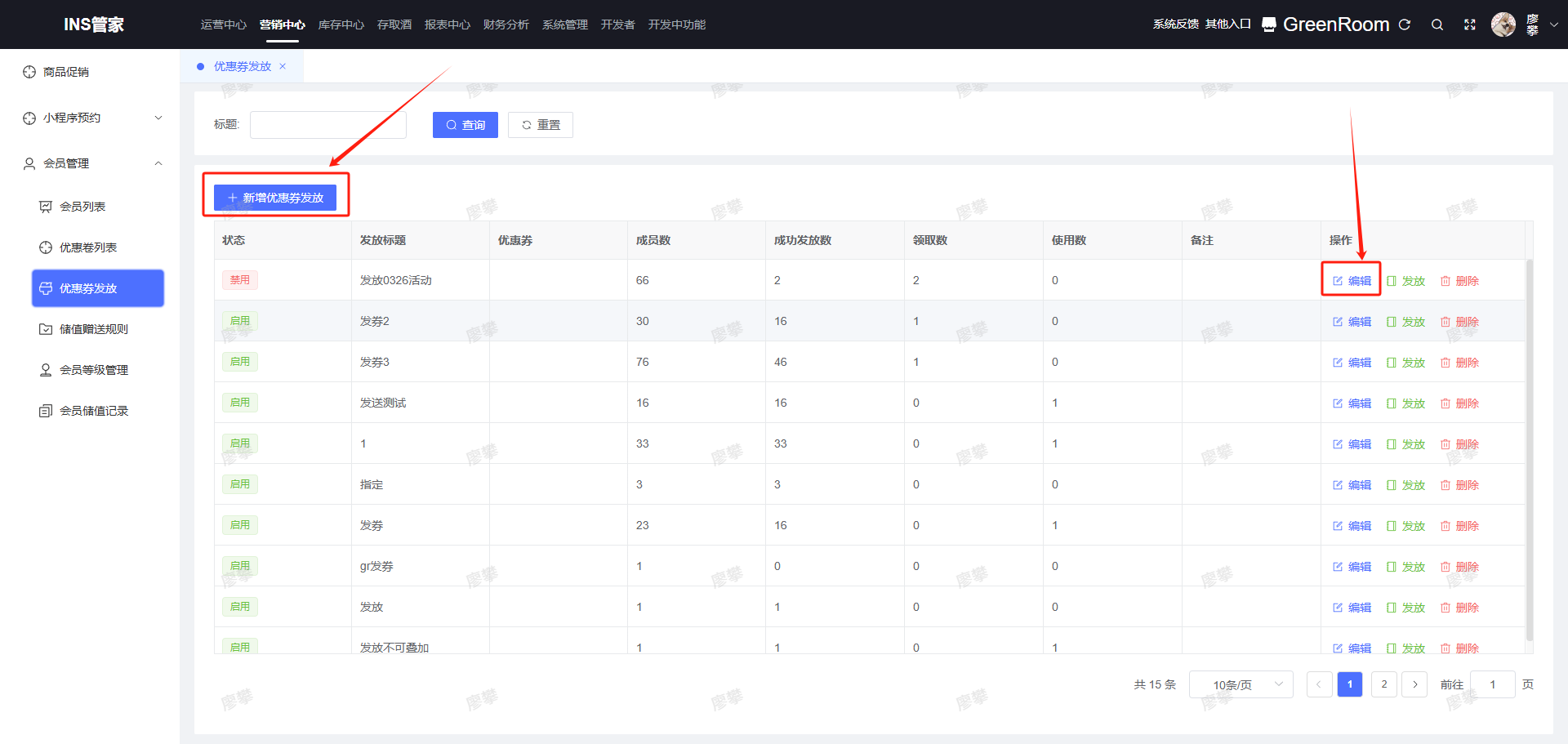The image size is (1568, 744).
Task: Click the 重置 reset button
Action: 540,125
